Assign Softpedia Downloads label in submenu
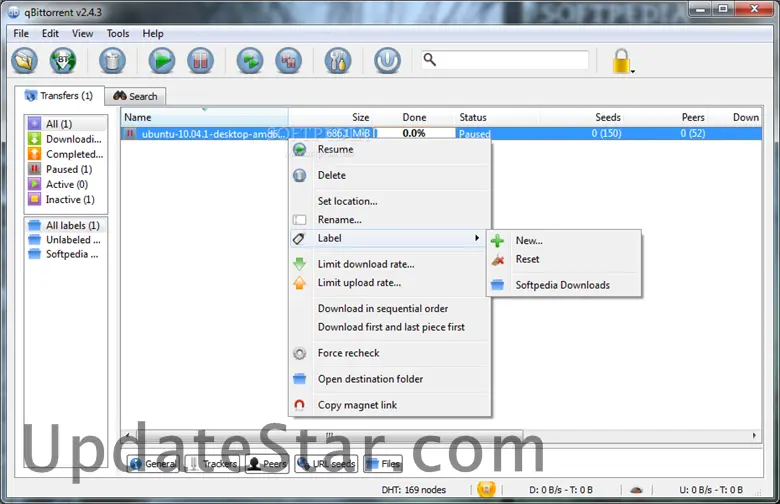This screenshot has height=504, width=780. (x=564, y=285)
